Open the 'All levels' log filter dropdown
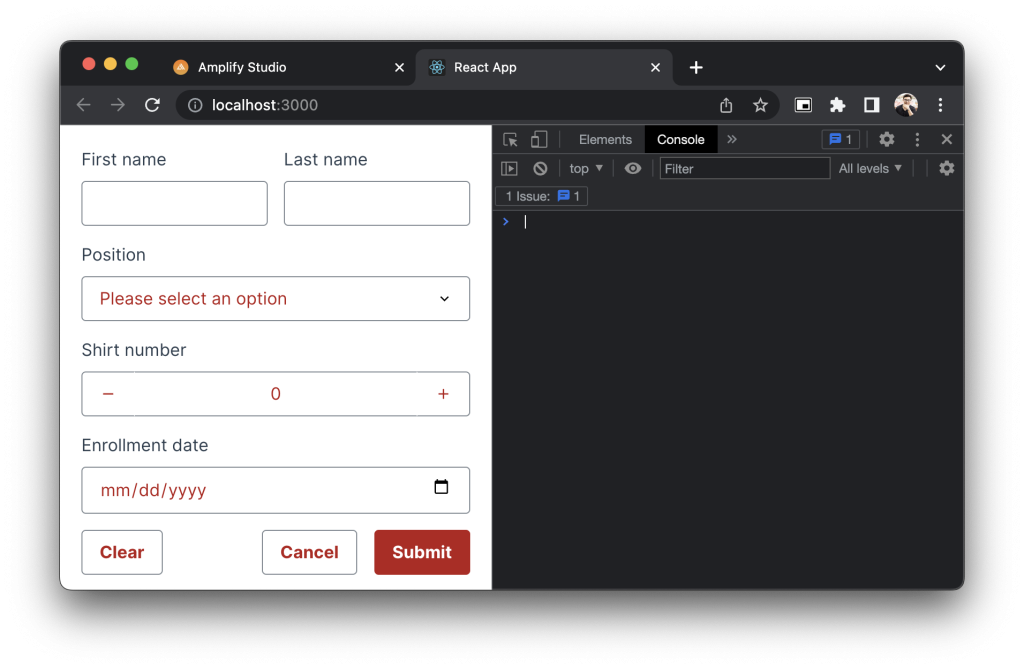Image resolution: width=1024 pixels, height=669 pixels. (869, 168)
